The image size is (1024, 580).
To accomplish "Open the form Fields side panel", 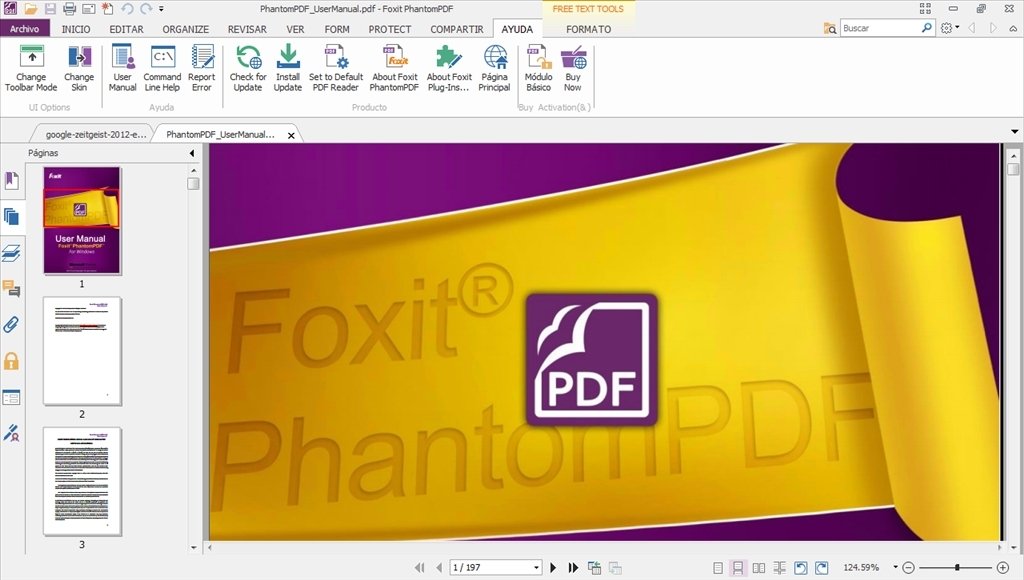I will 11,397.
